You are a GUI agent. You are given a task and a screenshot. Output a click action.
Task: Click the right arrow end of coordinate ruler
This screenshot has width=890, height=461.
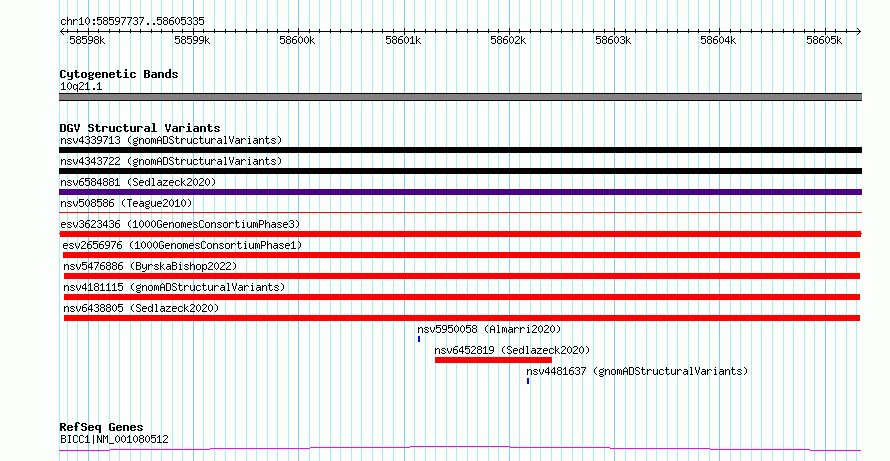(859, 32)
